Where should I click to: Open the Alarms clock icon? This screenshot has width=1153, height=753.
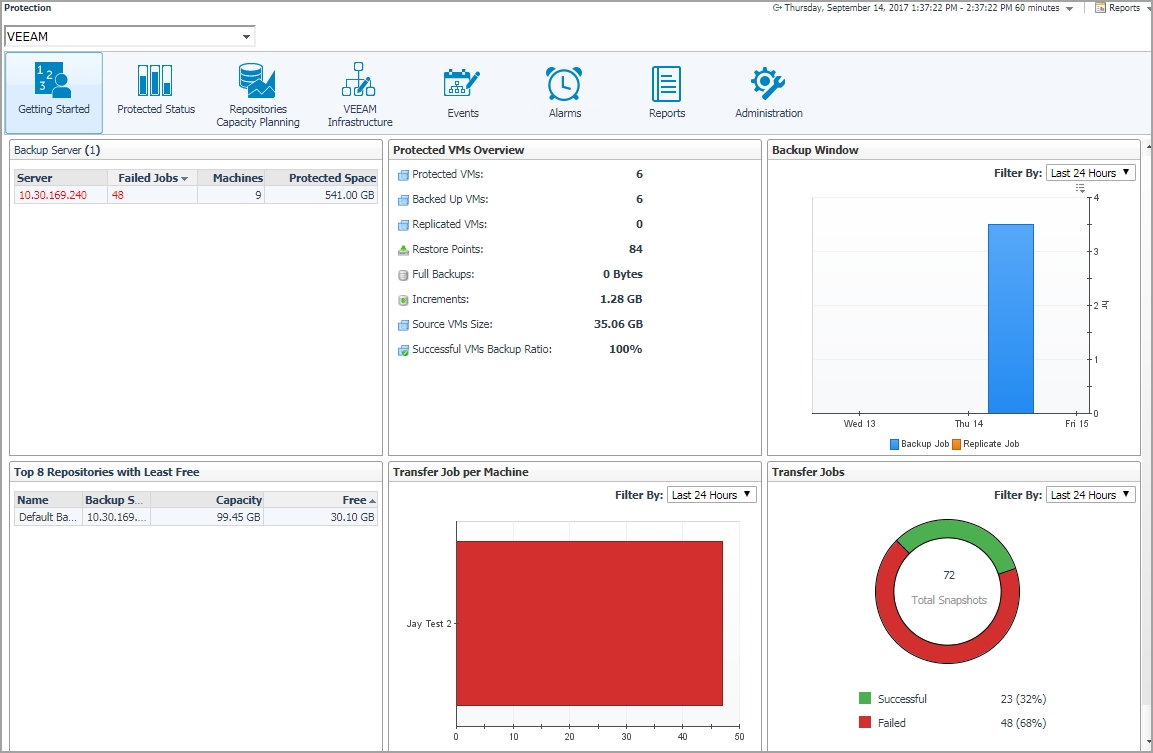(565, 83)
